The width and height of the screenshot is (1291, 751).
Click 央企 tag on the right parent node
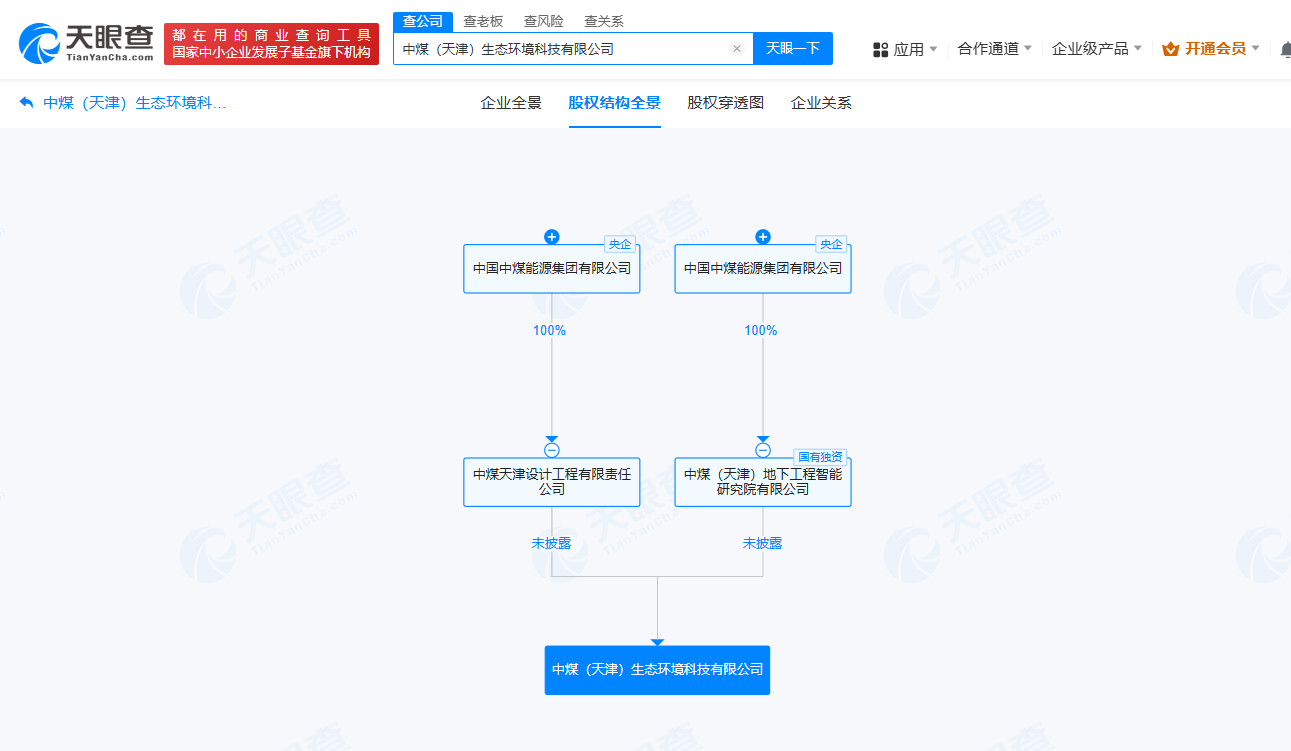pos(831,244)
